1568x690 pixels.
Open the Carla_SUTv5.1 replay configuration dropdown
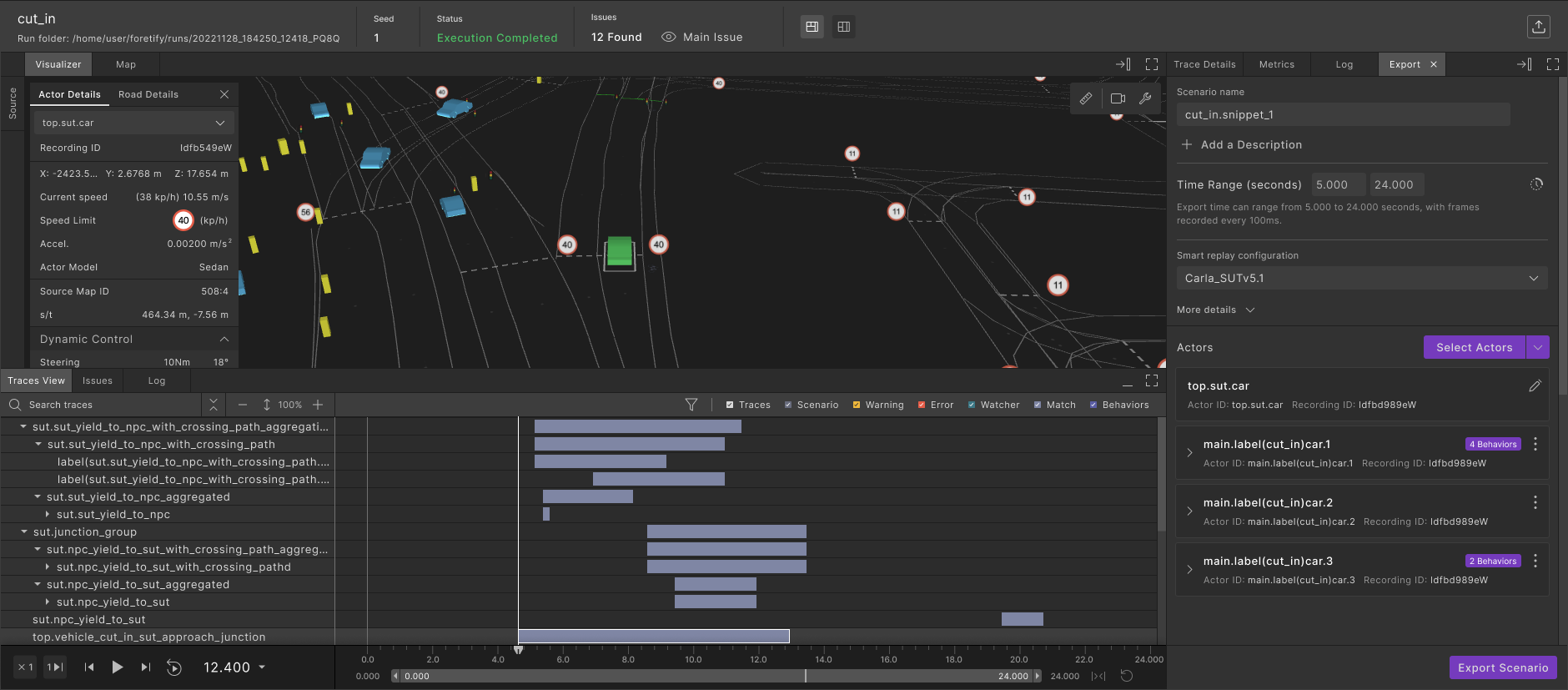click(x=1362, y=278)
